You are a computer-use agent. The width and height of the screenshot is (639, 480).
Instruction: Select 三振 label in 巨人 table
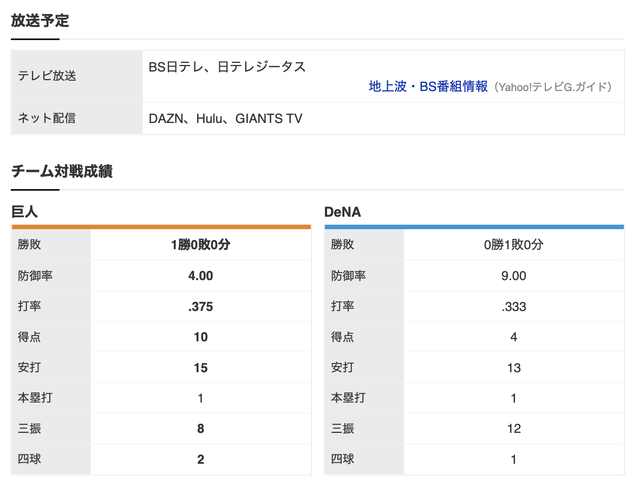pos(29,429)
